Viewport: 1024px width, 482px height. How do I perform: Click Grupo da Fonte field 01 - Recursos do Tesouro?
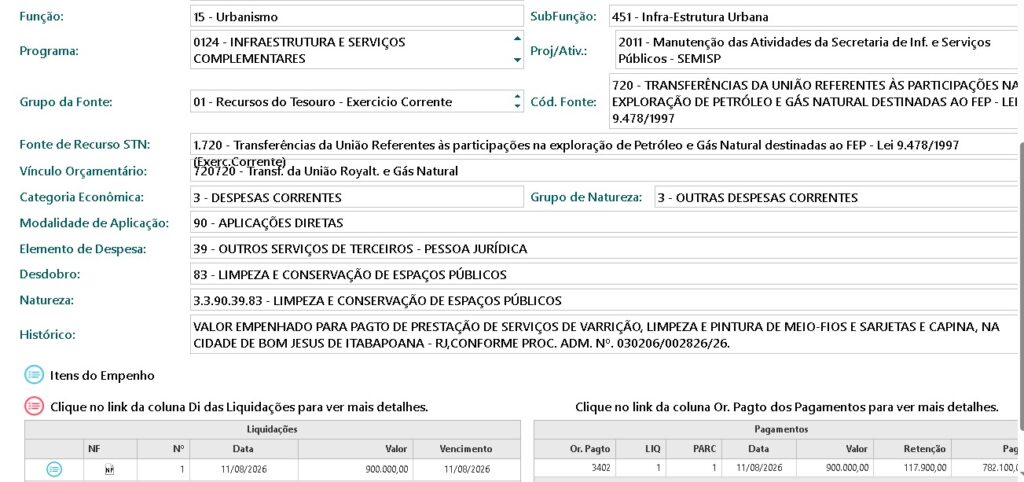pos(357,102)
